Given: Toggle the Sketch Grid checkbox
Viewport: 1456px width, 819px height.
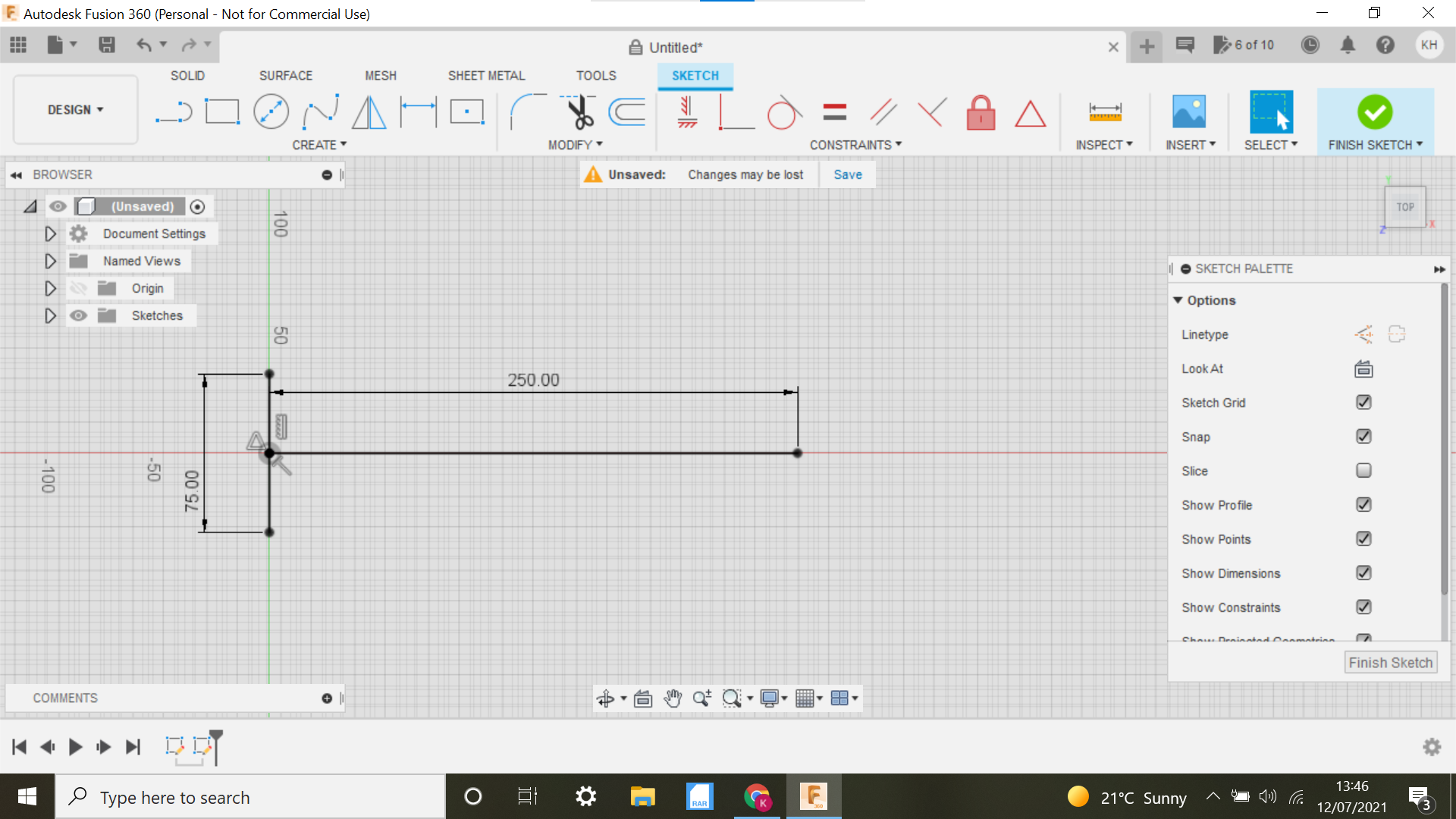Looking at the screenshot, I should pos(1363,402).
